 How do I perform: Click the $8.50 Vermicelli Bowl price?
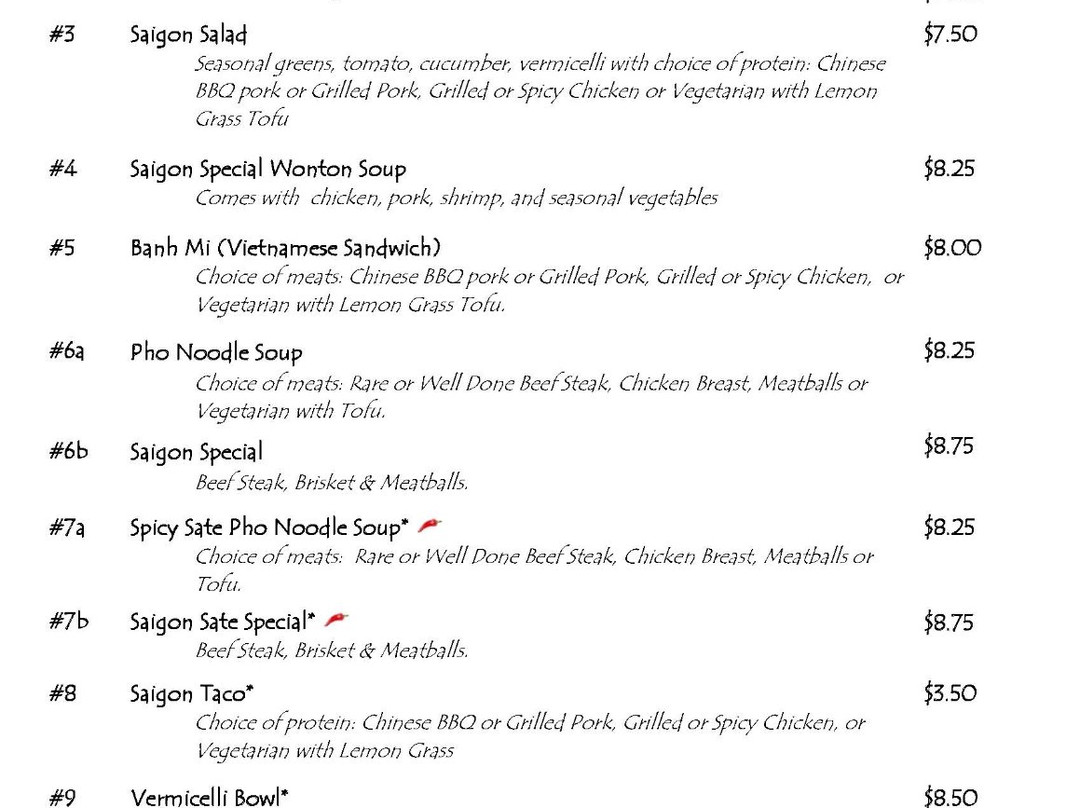950,797
